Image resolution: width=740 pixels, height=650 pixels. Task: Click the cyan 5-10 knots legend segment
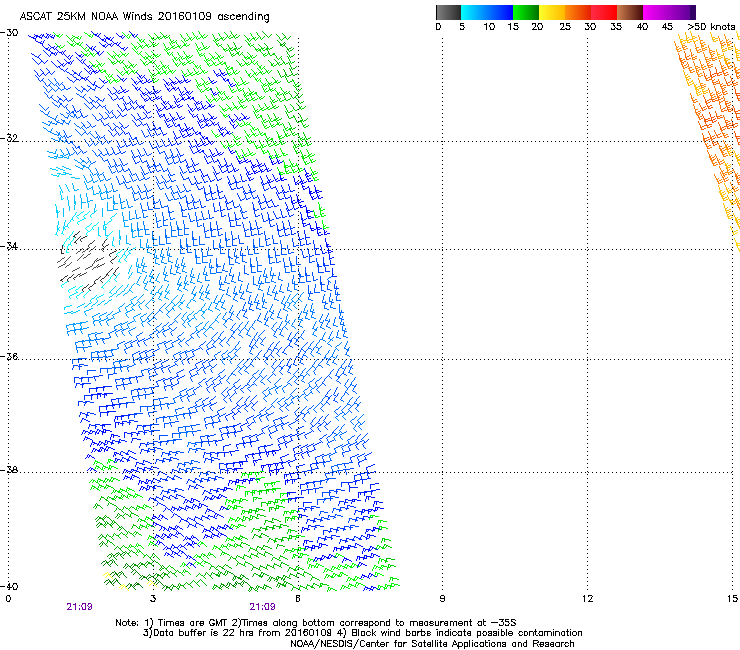[474, 12]
